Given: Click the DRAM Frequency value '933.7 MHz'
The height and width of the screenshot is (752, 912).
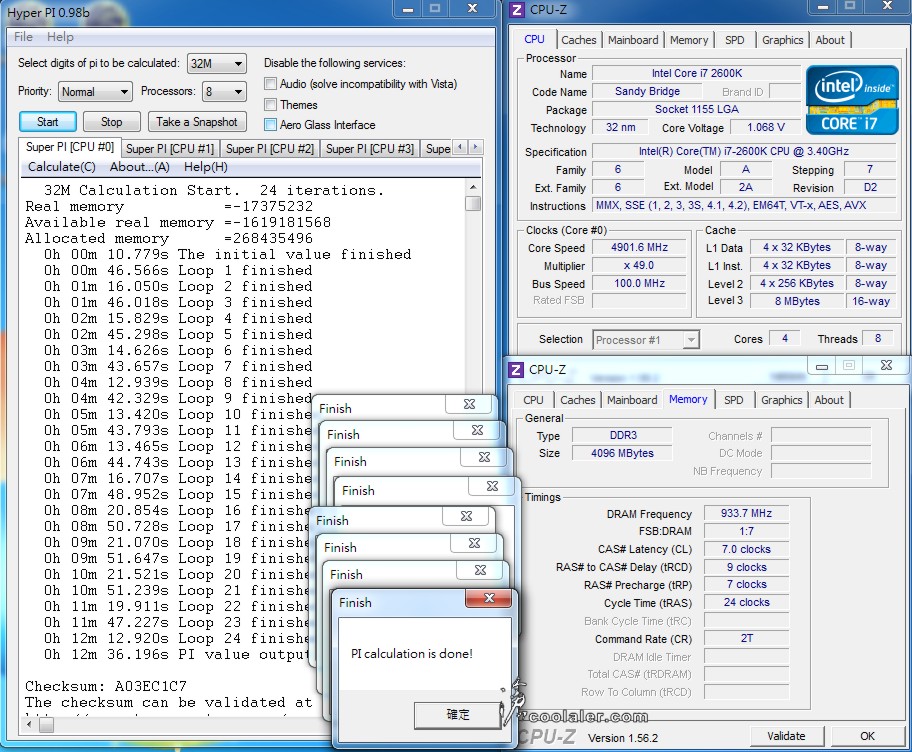Looking at the screenshot, I should [x=746, y=514].
